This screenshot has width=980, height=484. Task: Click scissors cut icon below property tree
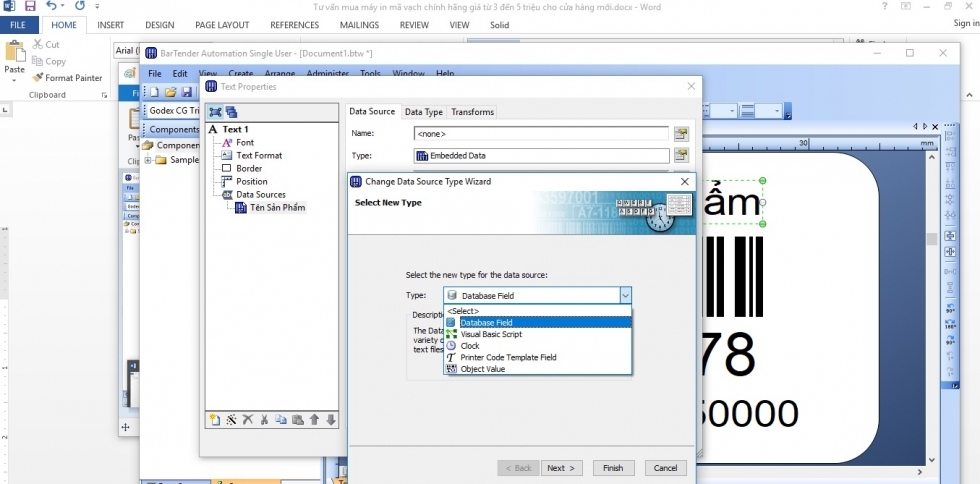point(264,420)
